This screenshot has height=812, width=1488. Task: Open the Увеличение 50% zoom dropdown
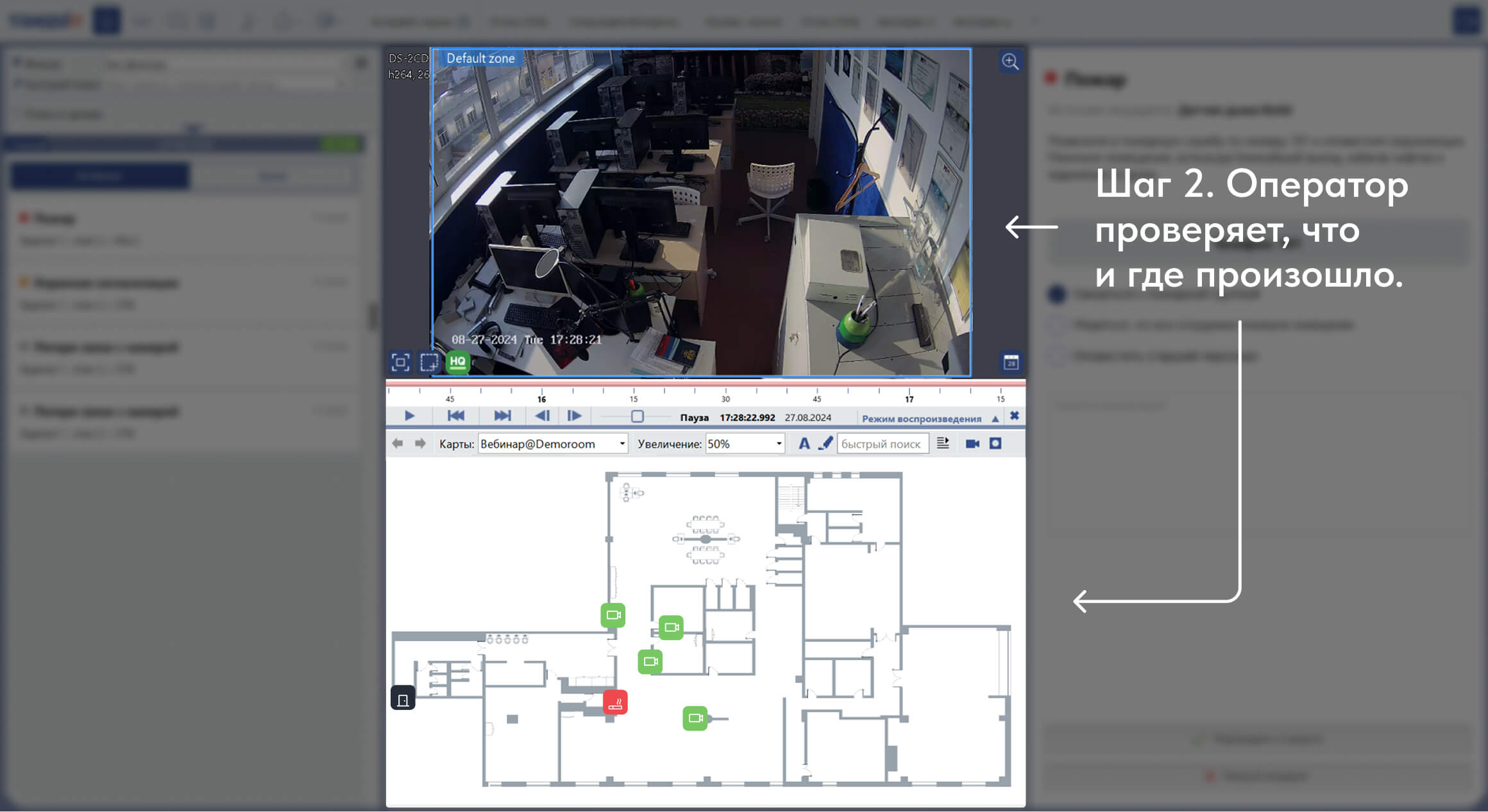(745, 444)
